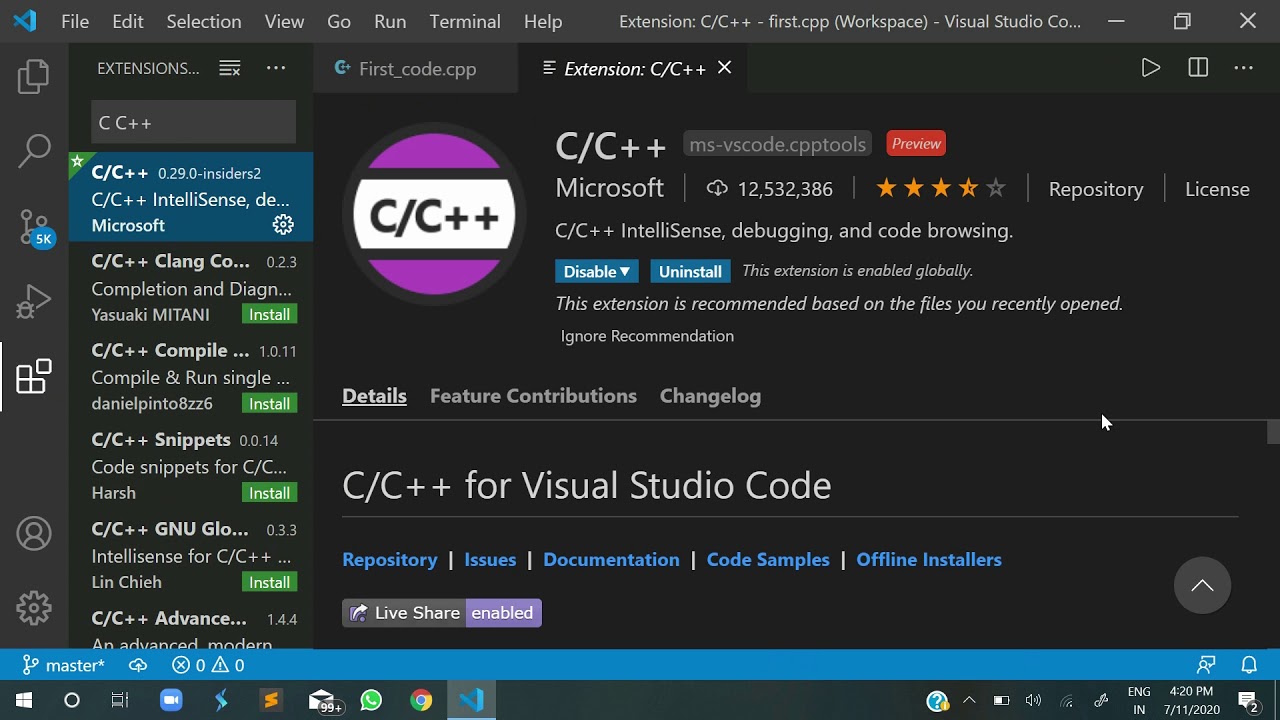1280x720 pixels.
Task: Open Task View in taskbar
Action: [120, 701]
